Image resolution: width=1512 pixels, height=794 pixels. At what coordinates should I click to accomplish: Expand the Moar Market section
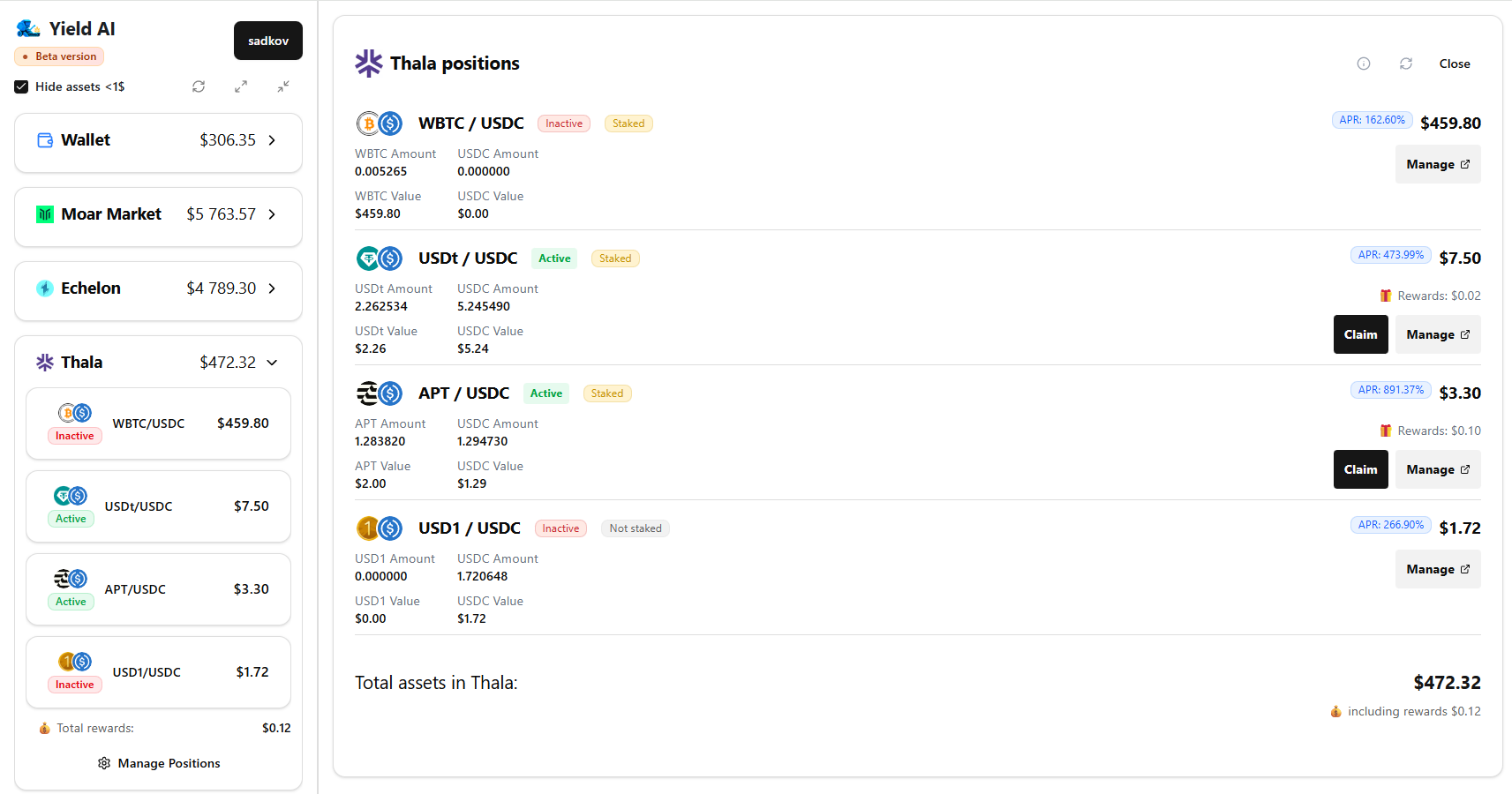[x=272, y=214]
